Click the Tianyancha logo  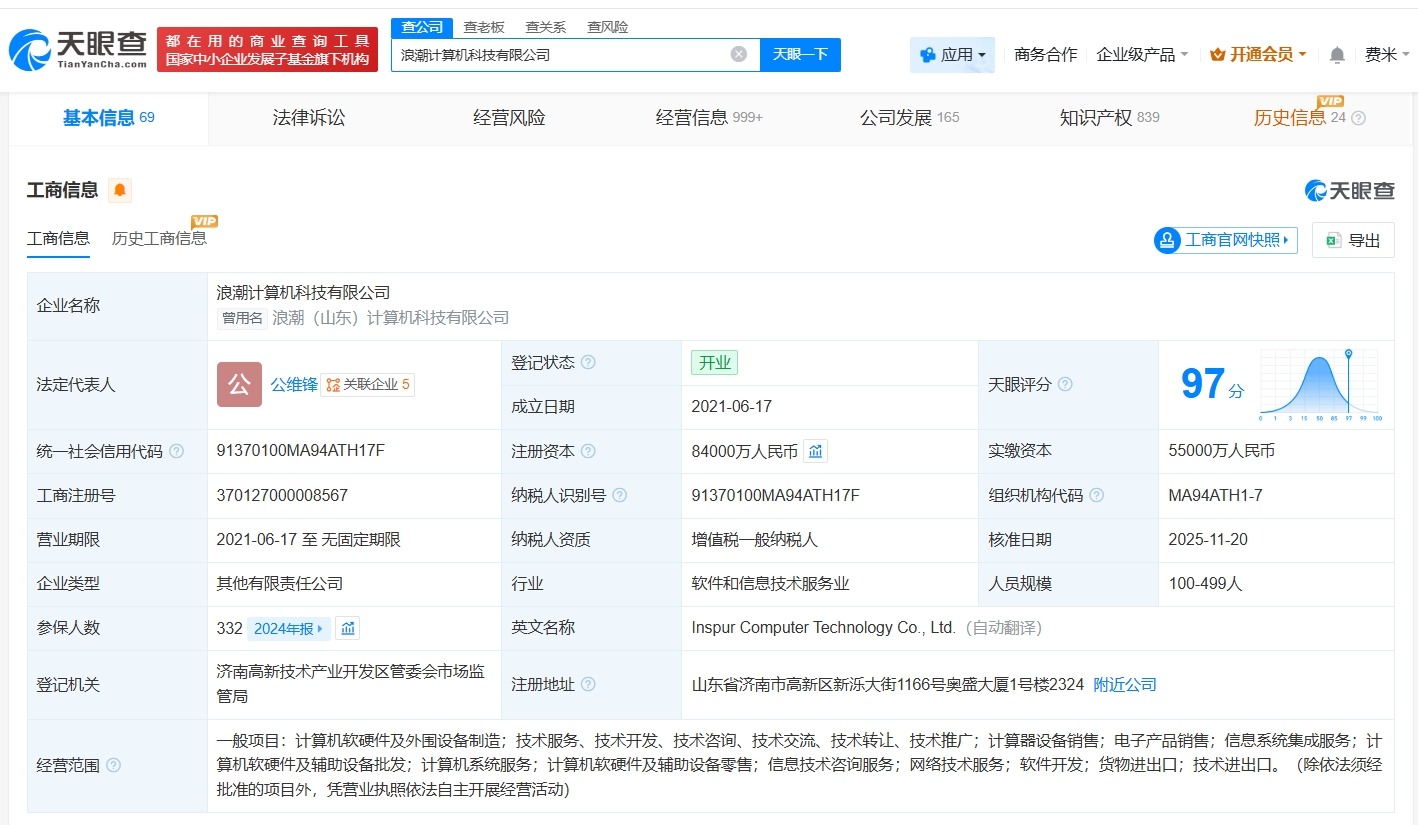pos(76,48)
